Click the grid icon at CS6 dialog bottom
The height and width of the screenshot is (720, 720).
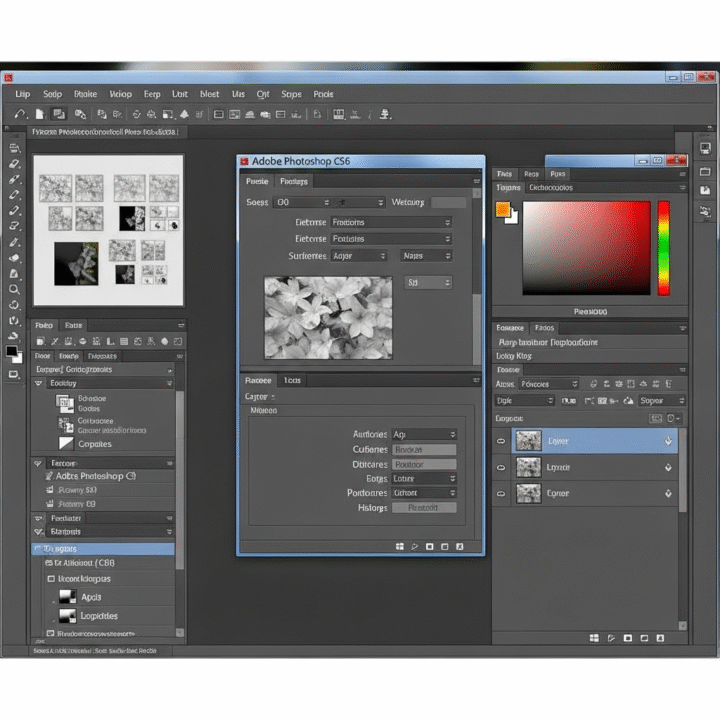(400, 546)
